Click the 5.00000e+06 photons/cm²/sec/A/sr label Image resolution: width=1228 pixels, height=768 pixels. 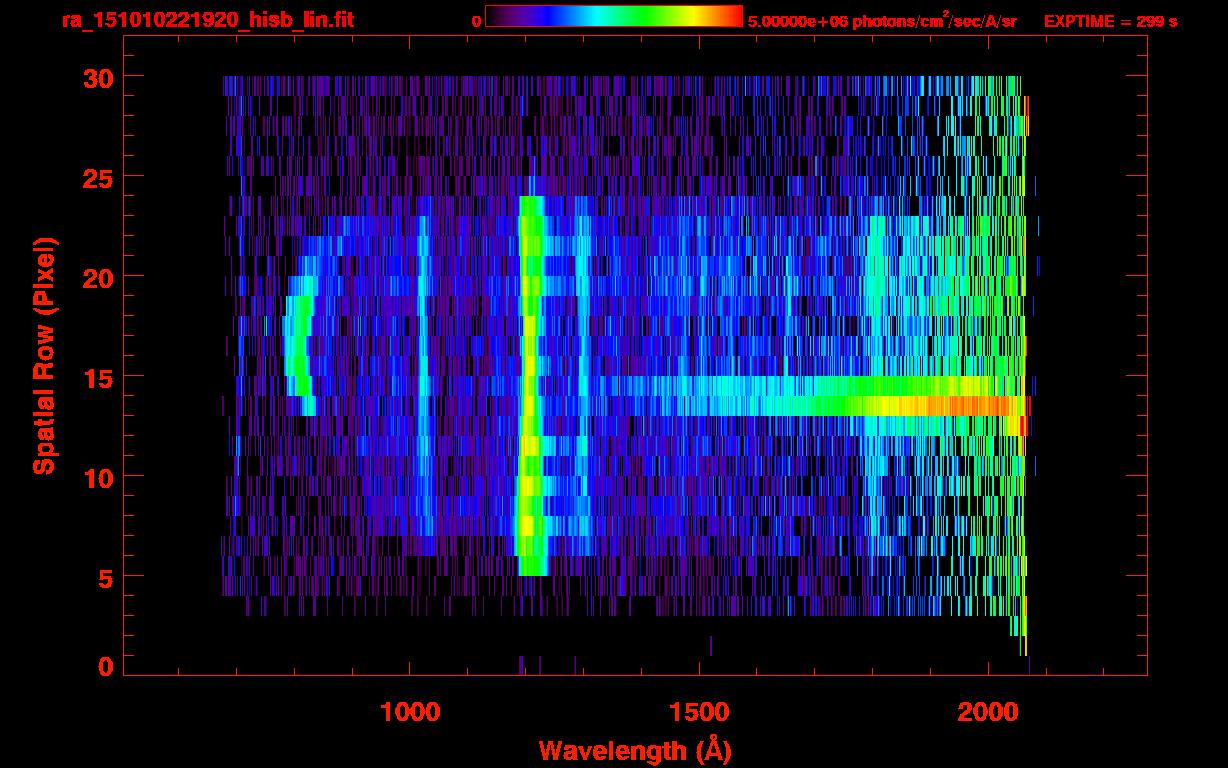[882, 20]
